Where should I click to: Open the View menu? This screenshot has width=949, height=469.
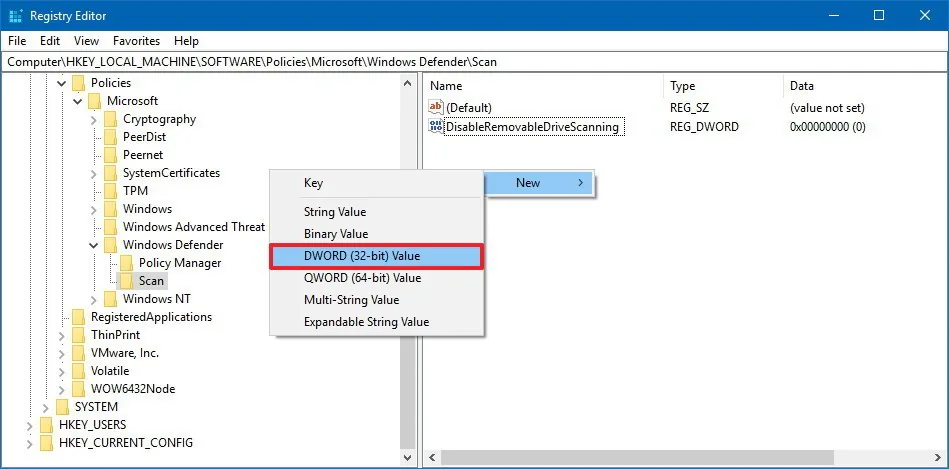point(87,41)
